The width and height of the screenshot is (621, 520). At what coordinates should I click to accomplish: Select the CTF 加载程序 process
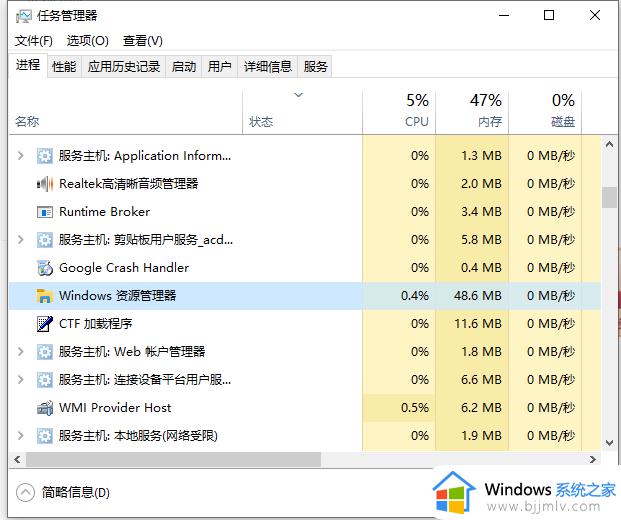pyautogui.click(x=305, y=324)
